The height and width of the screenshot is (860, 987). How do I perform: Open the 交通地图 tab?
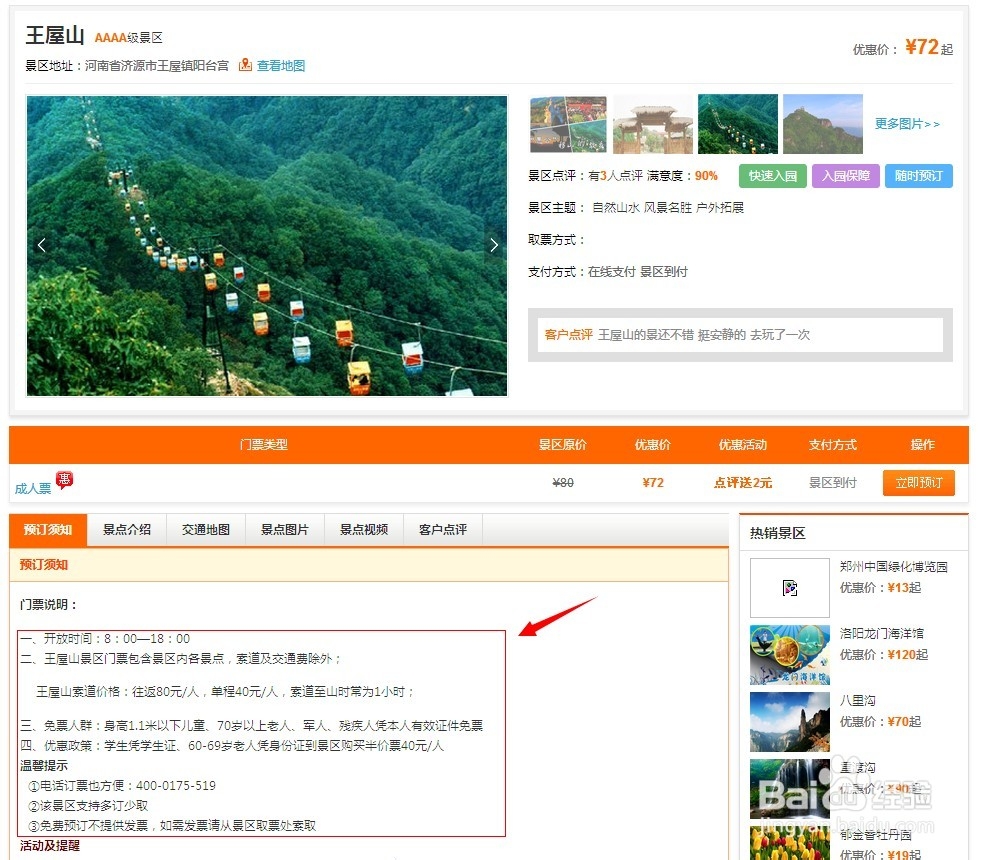[205, 529]
